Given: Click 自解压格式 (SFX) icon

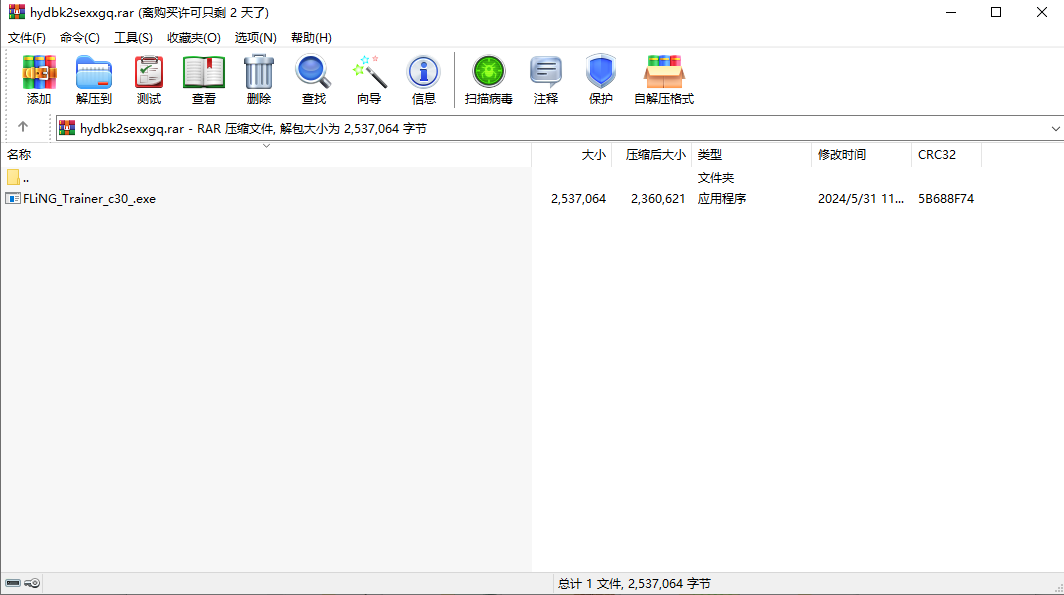Looking at the screenshot, I should [664, 79].
